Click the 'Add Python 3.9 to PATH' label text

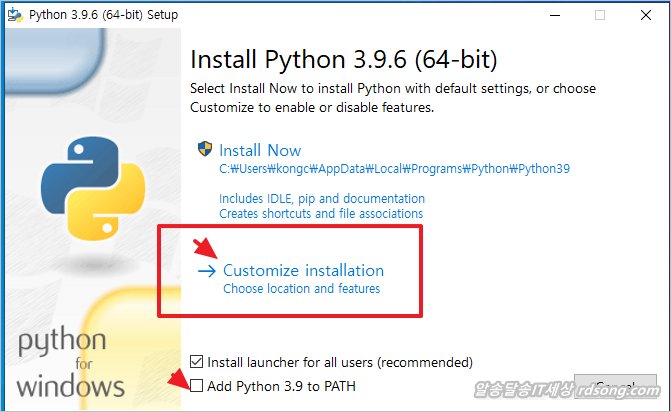coord(281,386)
